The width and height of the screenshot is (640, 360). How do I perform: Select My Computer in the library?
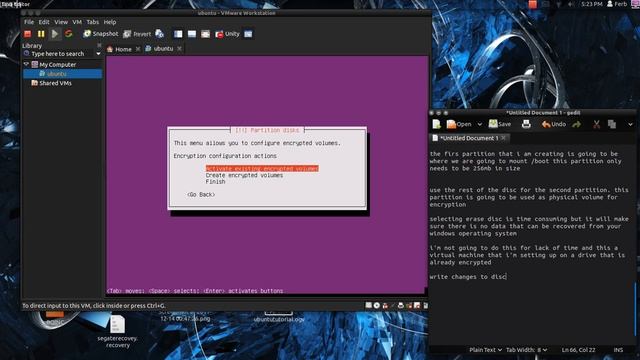(x=57, y=64)
